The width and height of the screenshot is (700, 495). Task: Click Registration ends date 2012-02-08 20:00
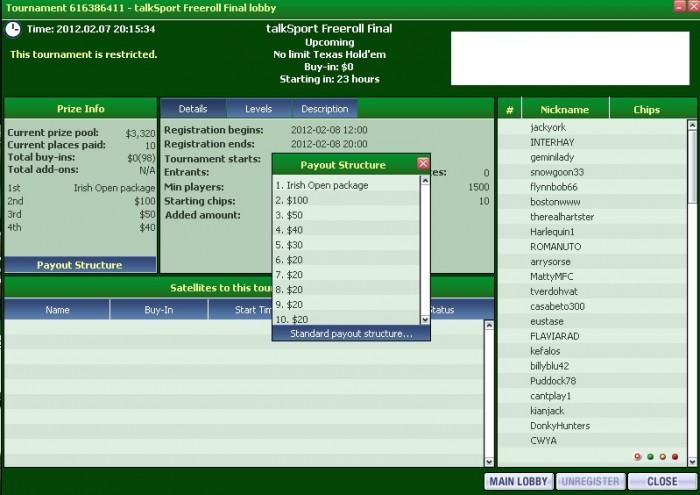(x=329, y=144)
